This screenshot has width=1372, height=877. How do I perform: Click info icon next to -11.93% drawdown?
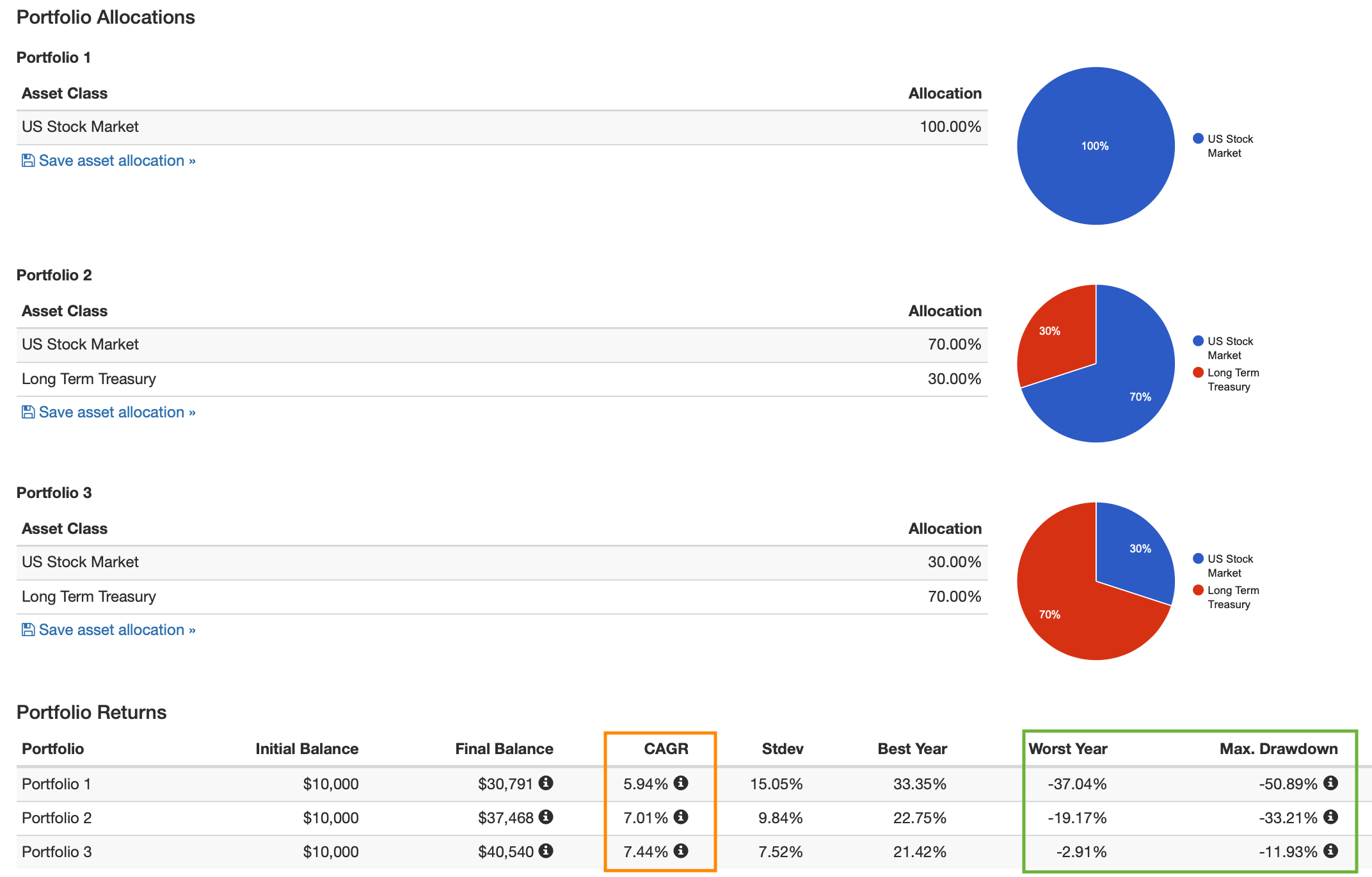(x=1330, y=851)
